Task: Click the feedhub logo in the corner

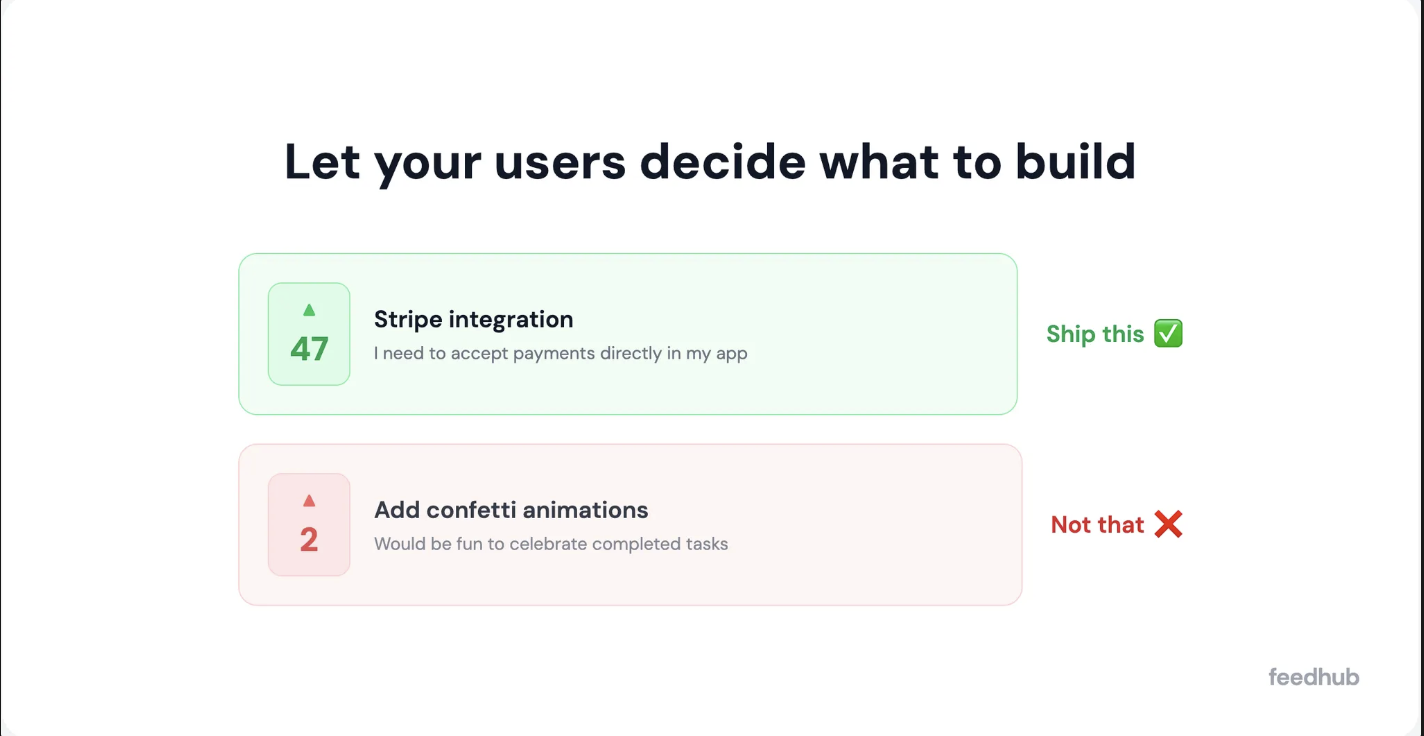Action: pyautogui.click(x=1313, y=677)
